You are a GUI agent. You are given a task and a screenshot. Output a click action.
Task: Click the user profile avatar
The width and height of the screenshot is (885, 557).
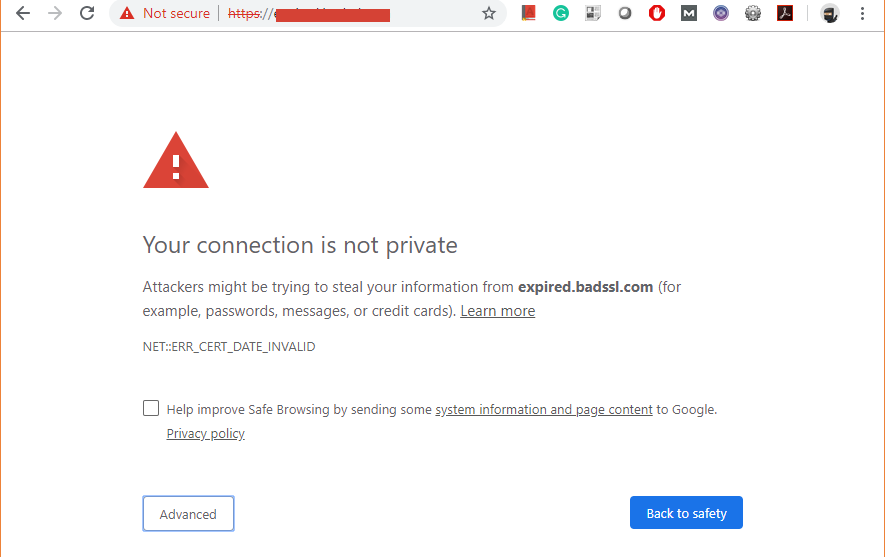(x=829, y=14)
